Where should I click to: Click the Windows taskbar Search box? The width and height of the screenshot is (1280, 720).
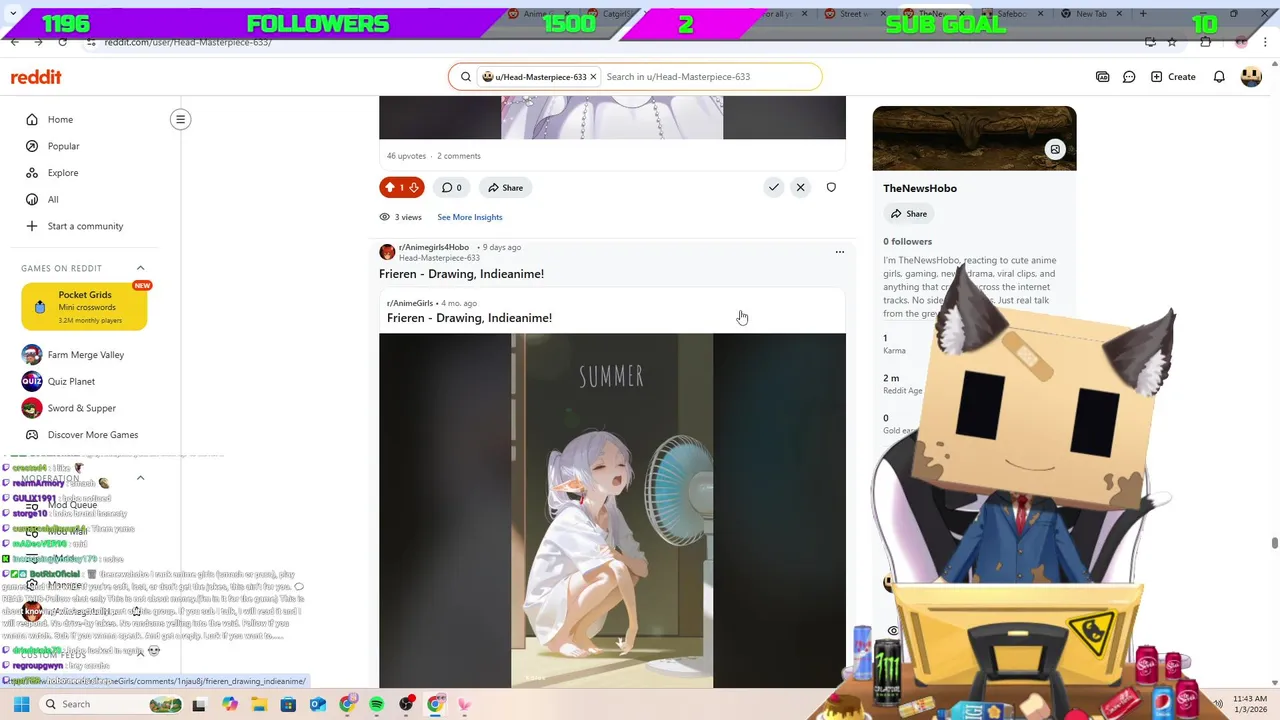point(112,704)
